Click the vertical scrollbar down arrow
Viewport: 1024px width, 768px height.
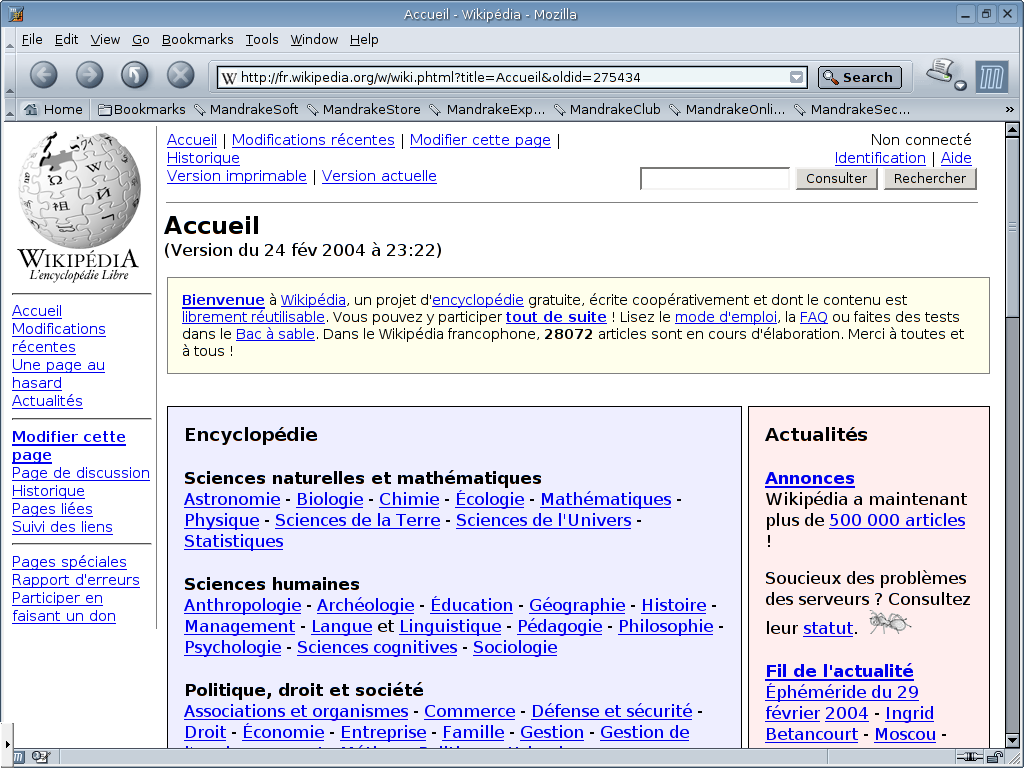1012,740
